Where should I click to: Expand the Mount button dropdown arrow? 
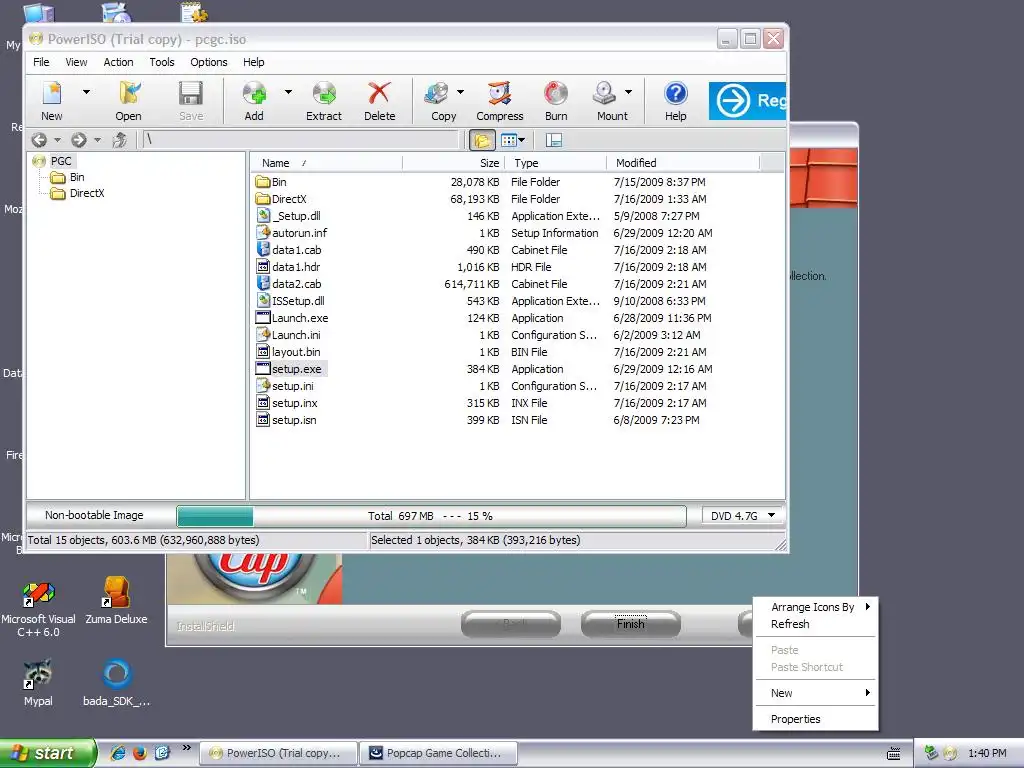628,92
